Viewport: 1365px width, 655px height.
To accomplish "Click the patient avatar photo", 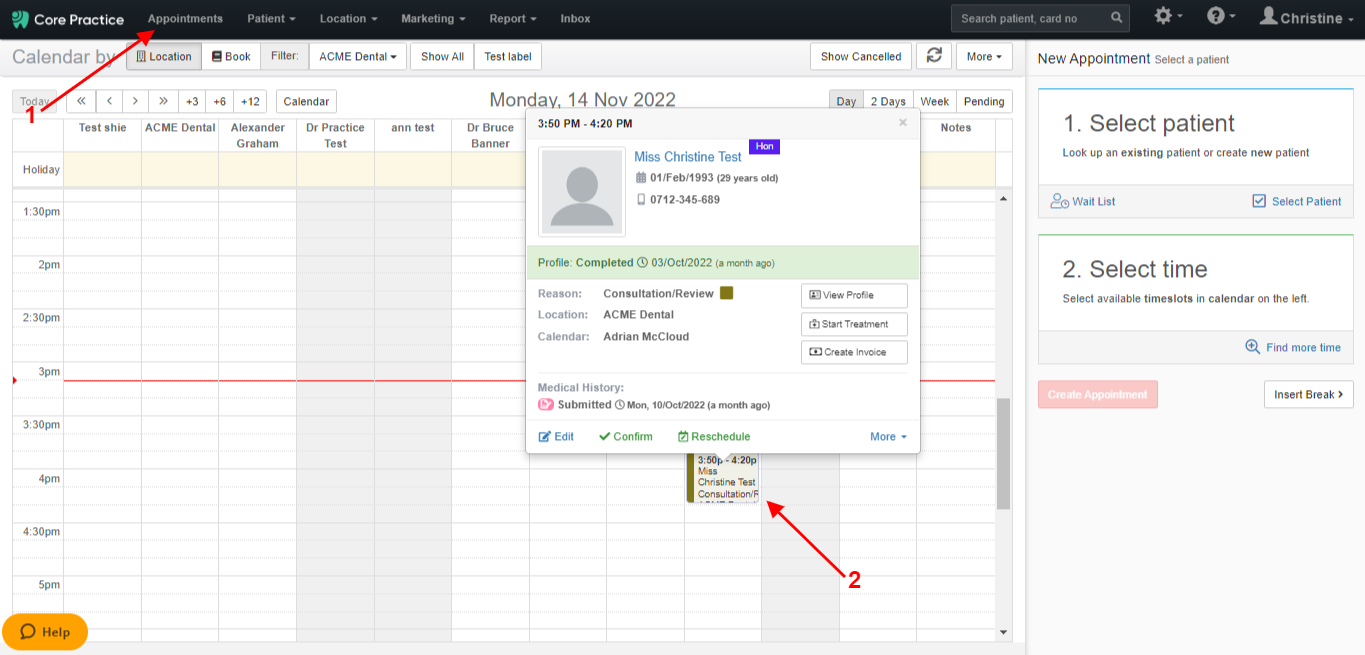I will [x=582, y=192].
